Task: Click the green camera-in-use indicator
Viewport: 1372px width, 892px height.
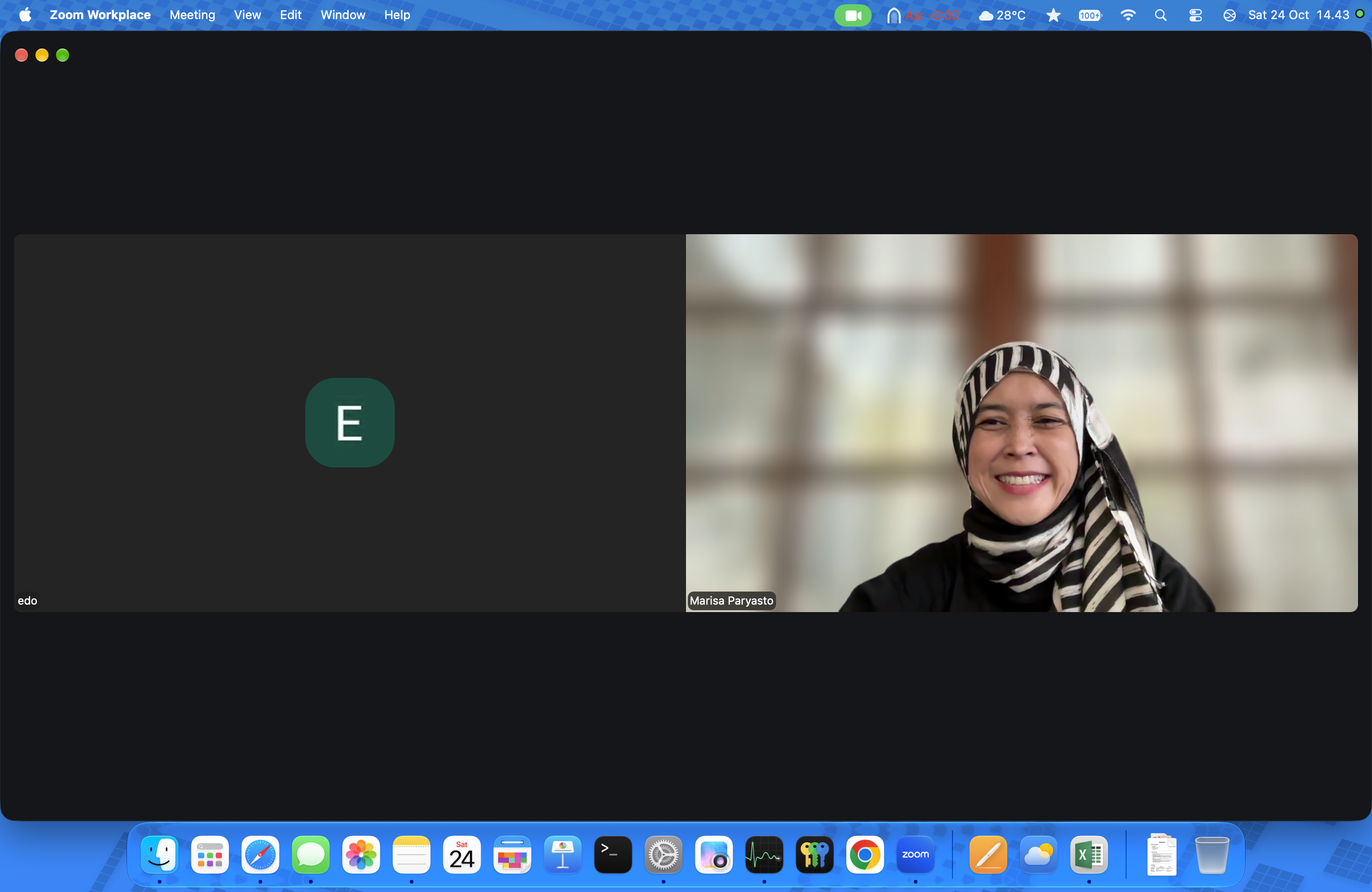Action: 853,15
